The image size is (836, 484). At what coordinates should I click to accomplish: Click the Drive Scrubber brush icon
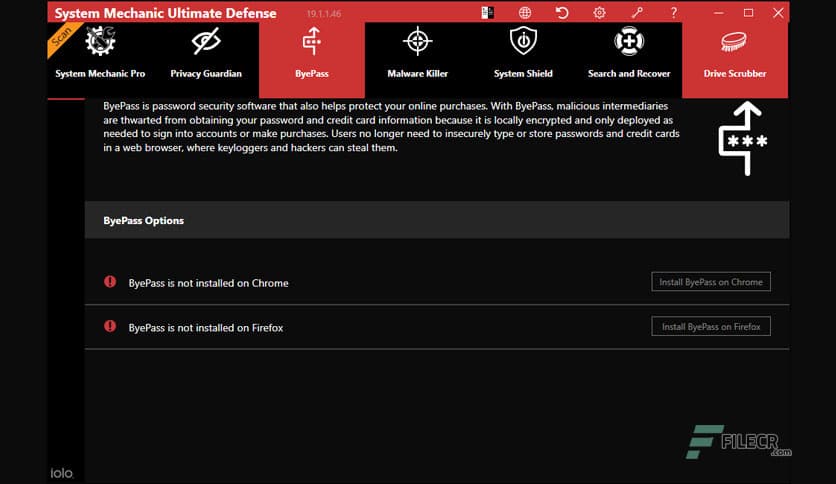coord(734,42)
